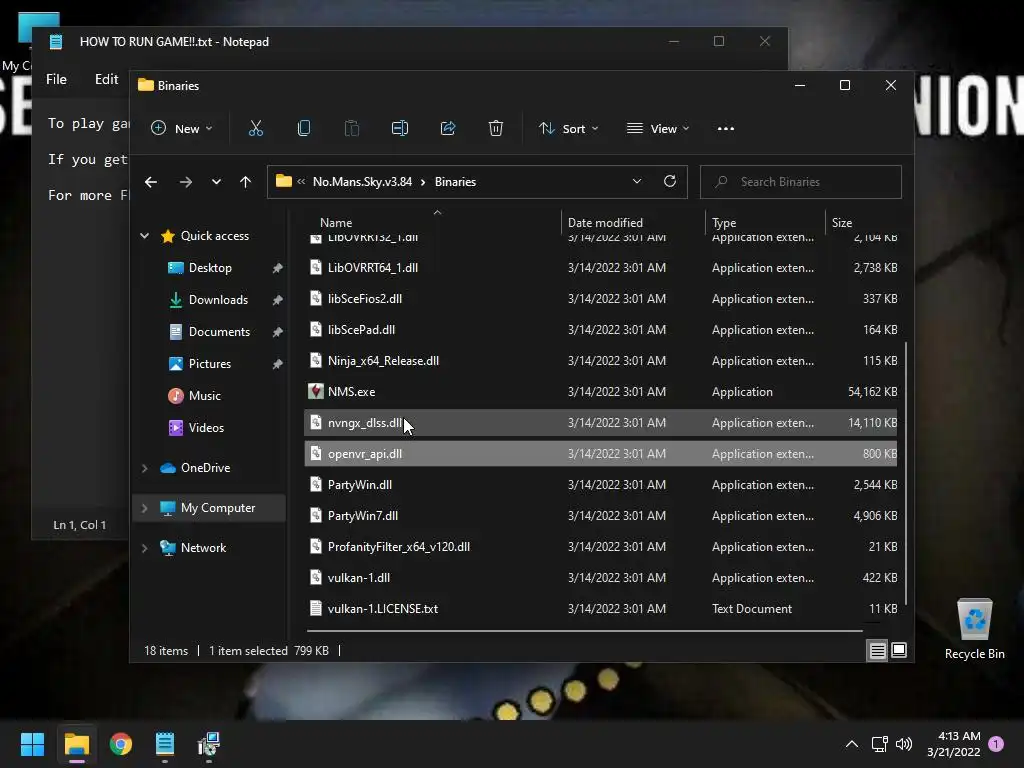1024x768 pixels.
Task: Go forward with the right arrow
Action: [x=185, y=182]
